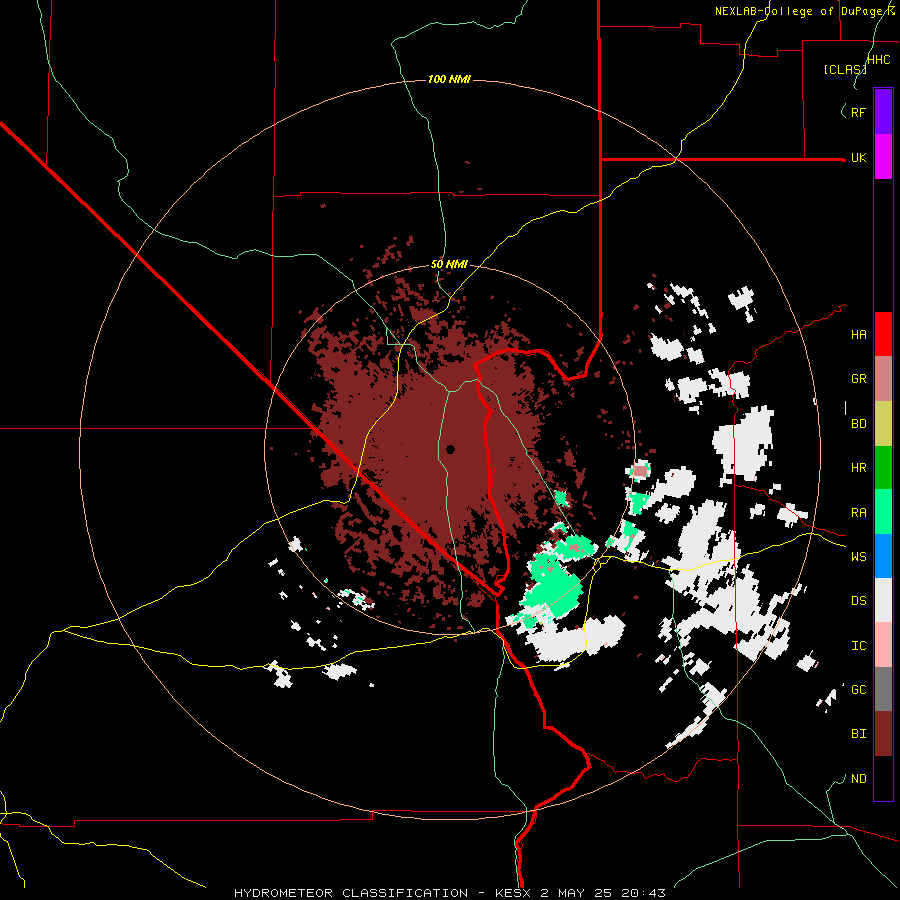Click the DS legend label
This screenshot has width=900, height=900.
coord(858,601)
